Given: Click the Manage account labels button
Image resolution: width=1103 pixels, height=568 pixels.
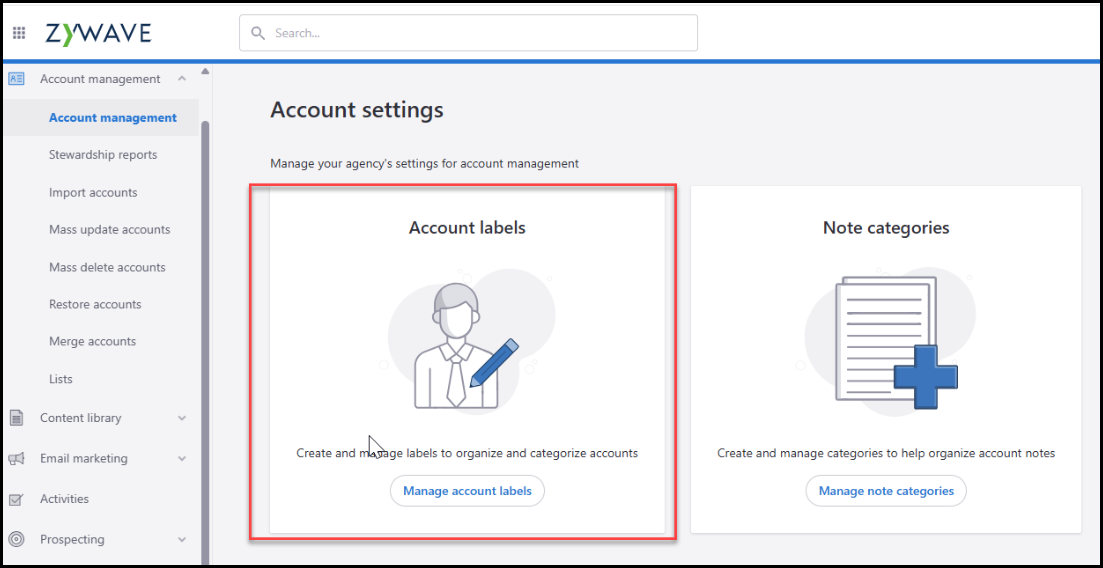Looking at the screenshot, I should tap(467, 491).
